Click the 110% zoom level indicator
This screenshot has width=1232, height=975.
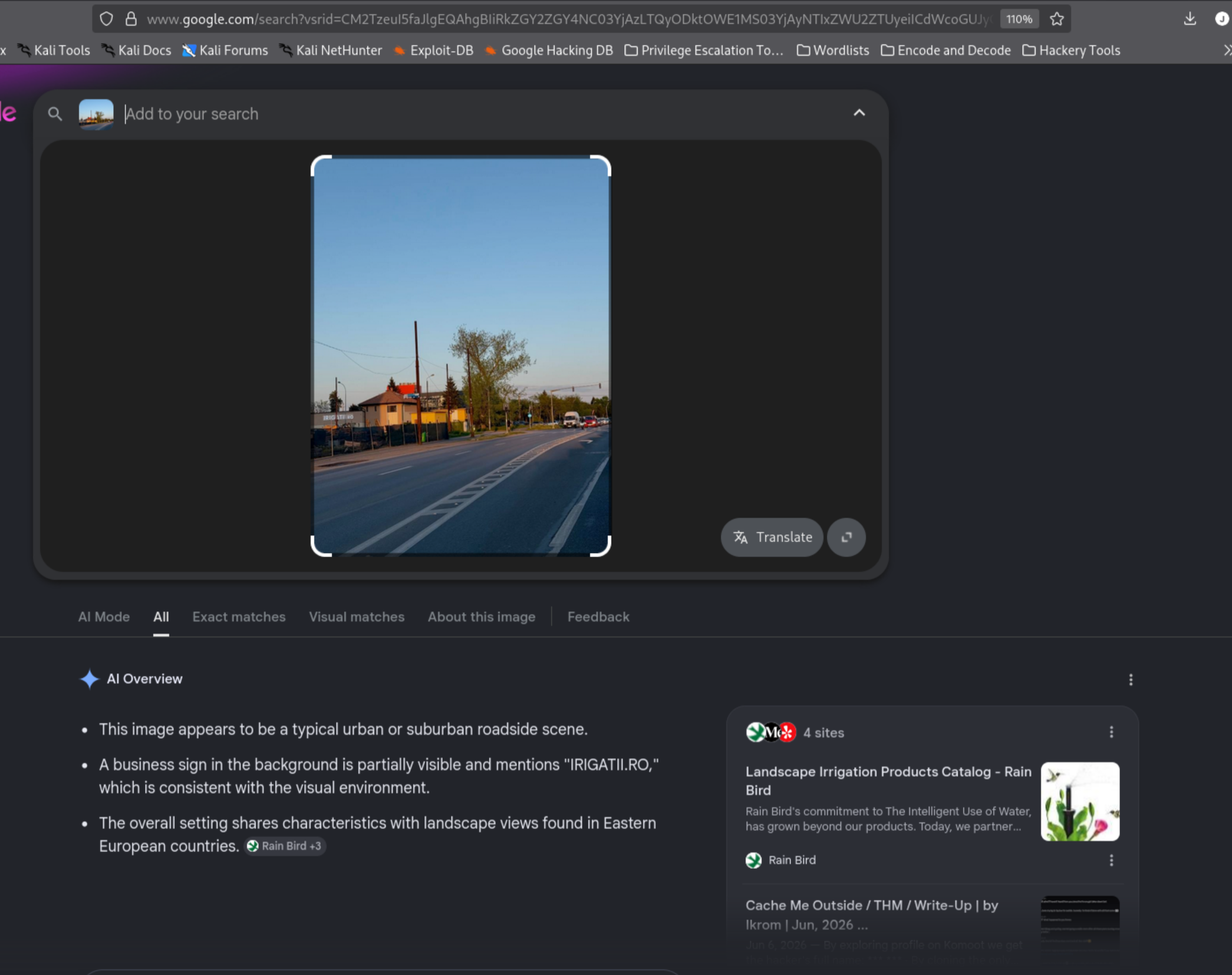1019,19
